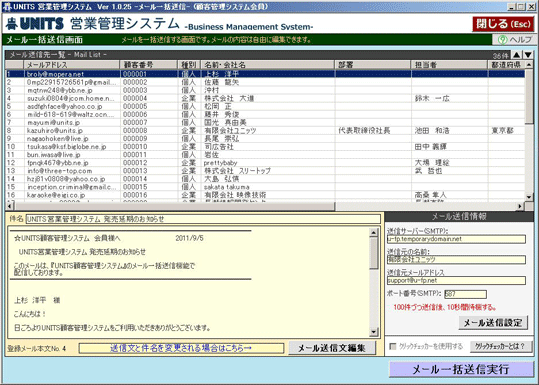Select row 司広告社

click(265, 146)
